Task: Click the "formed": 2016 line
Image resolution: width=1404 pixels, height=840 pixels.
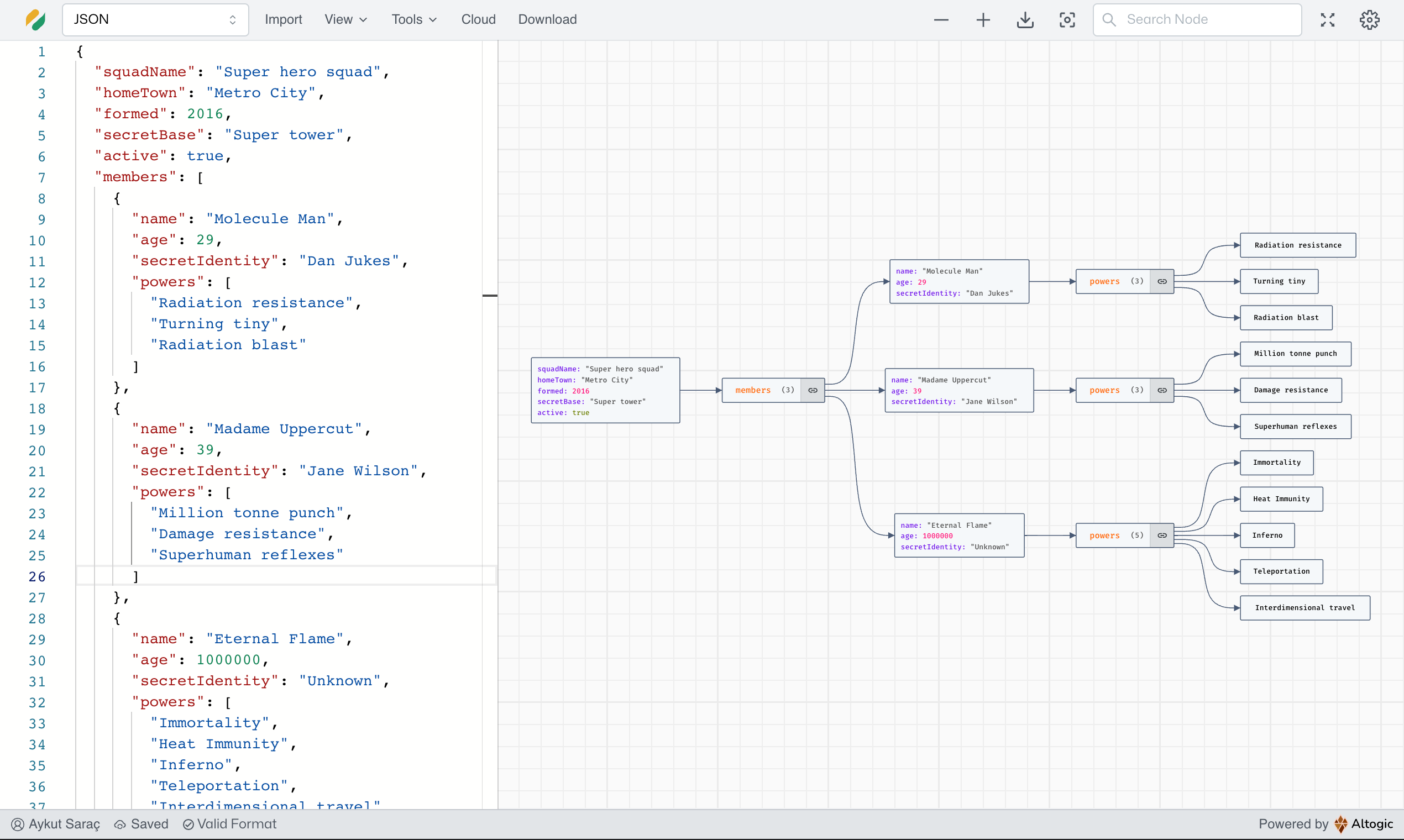Action: pos(163,114)
